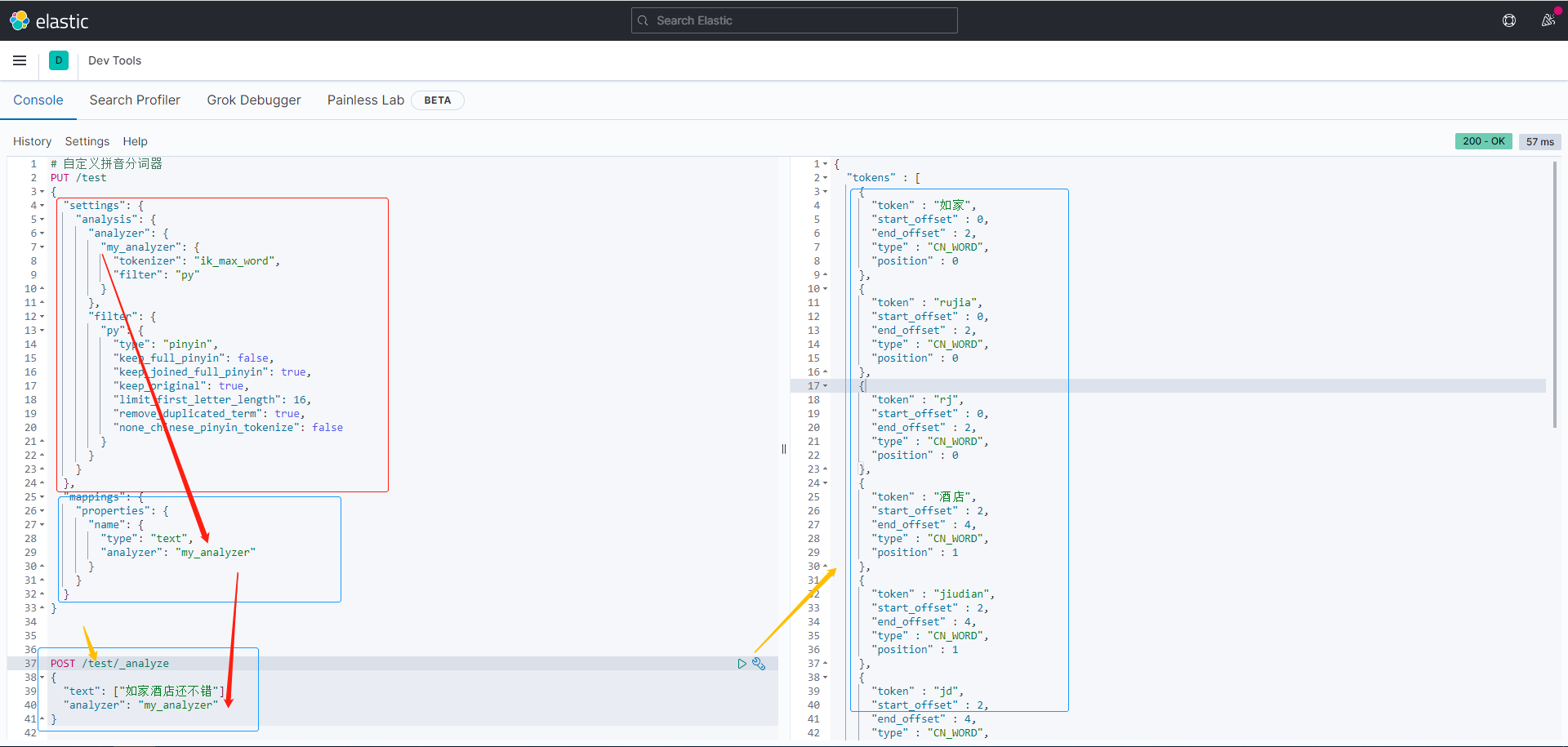Screen dimensions: 1568x747
Task: Click the 57 ms response time badge
Action: pyautogui.click(x=1540, y=141)
